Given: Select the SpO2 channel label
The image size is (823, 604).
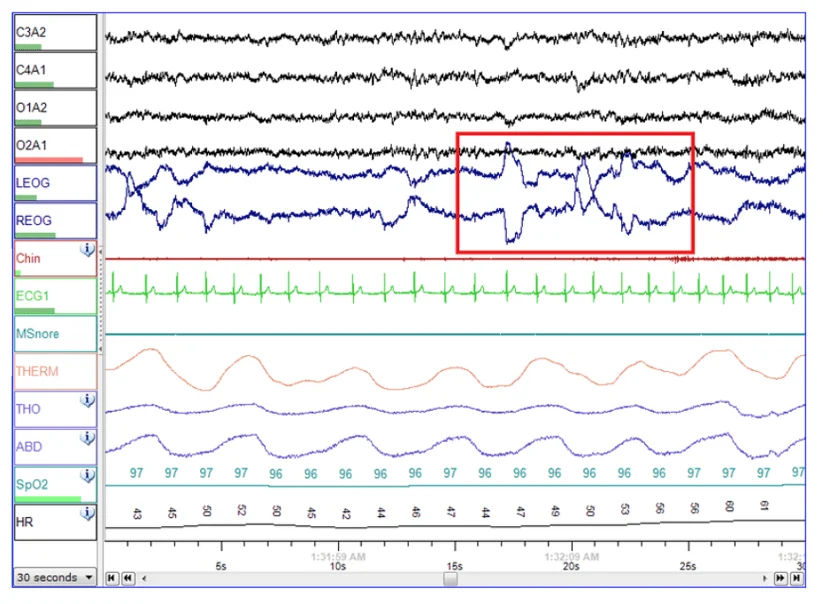Looking at the screenshot, I should [x=55, y=485].
